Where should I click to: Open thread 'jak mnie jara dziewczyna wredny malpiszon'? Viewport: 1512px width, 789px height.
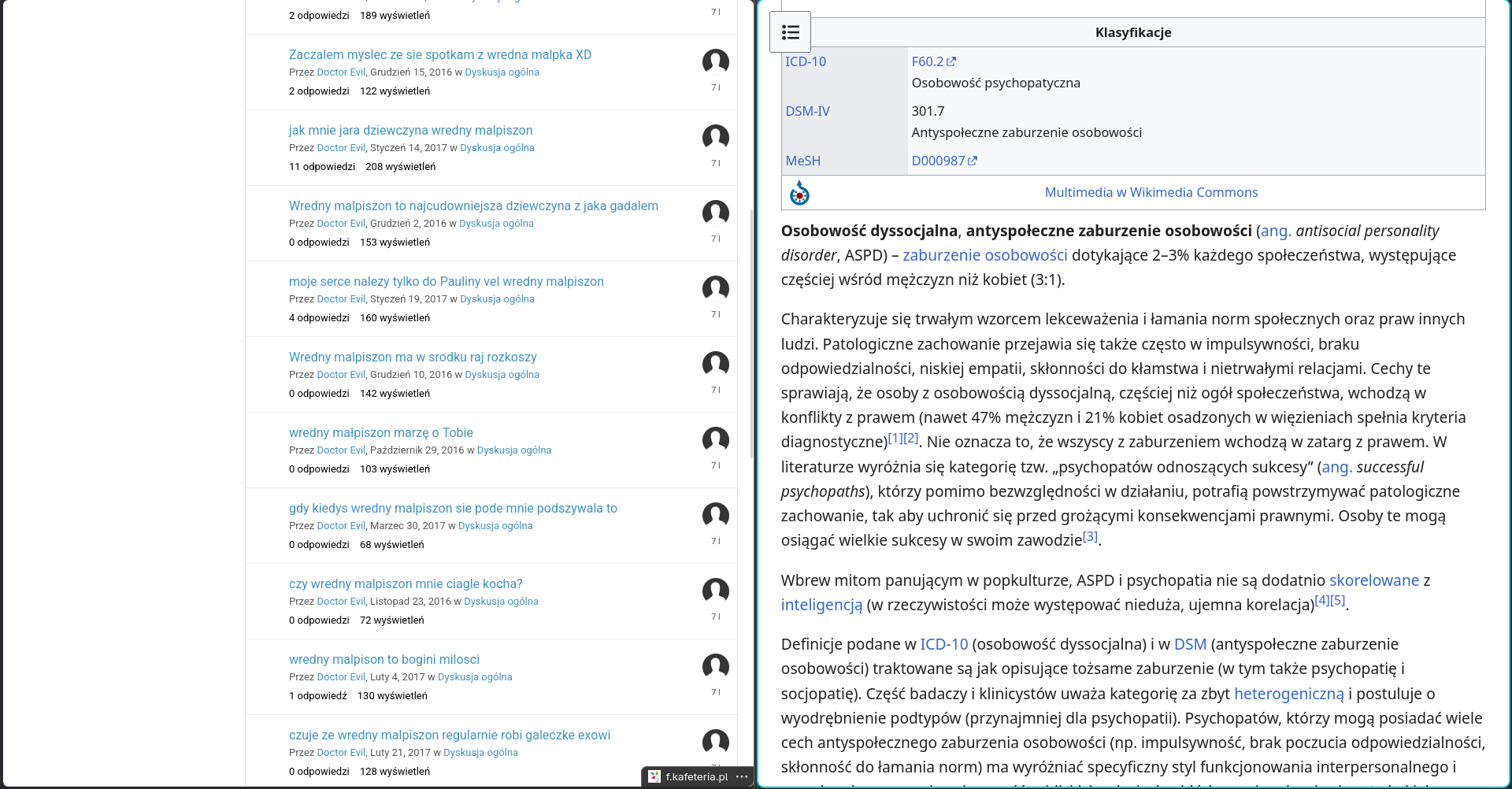point(410,130)
